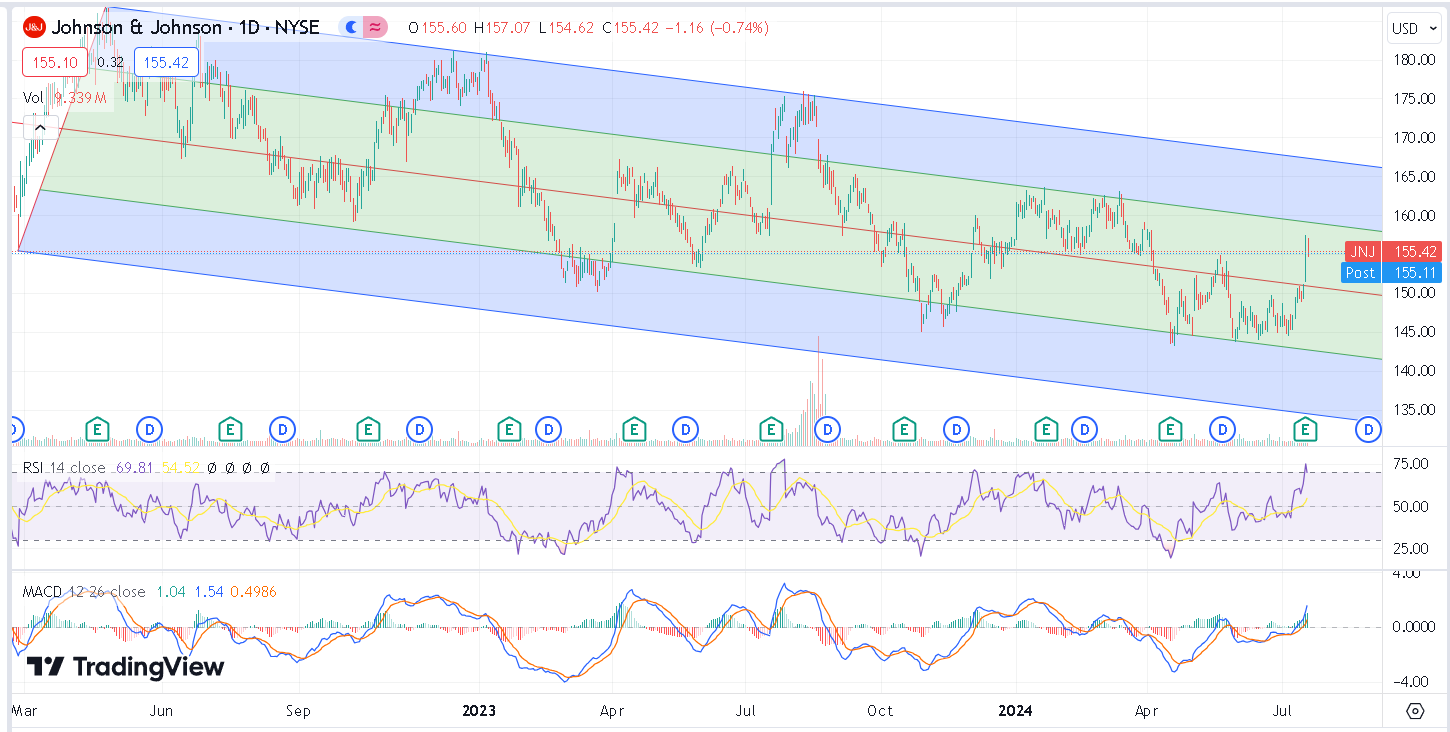Viewport: 1450px width, 732px height.
Task: Click the red 155.10 sell price button
Action: pos(55,62)
